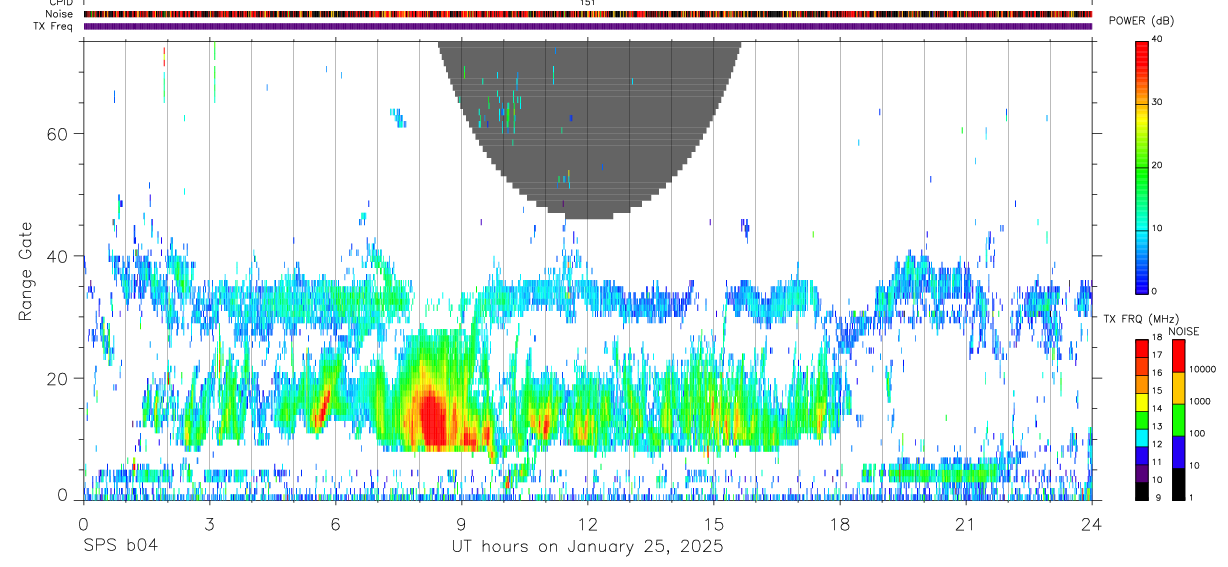Click the 17 label on the TX FRQ legend
Screen dimensions: 1228x567
[x=1158, y=355]
